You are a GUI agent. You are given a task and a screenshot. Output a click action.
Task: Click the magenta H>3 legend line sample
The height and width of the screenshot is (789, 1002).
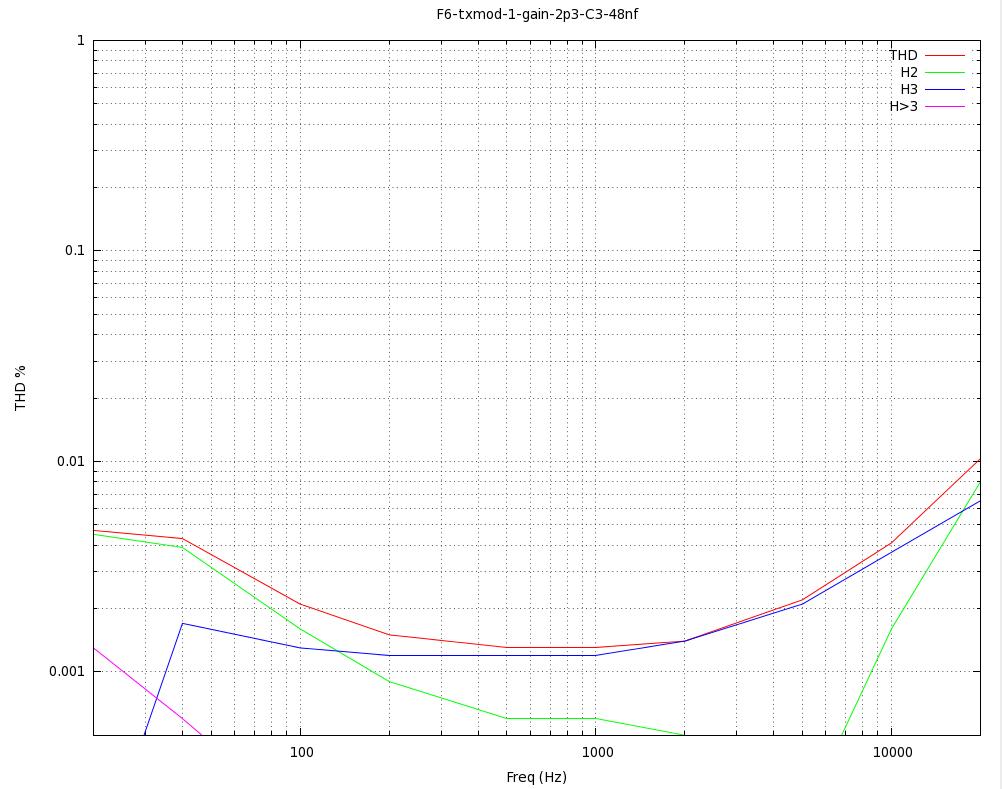click(944, 106)
